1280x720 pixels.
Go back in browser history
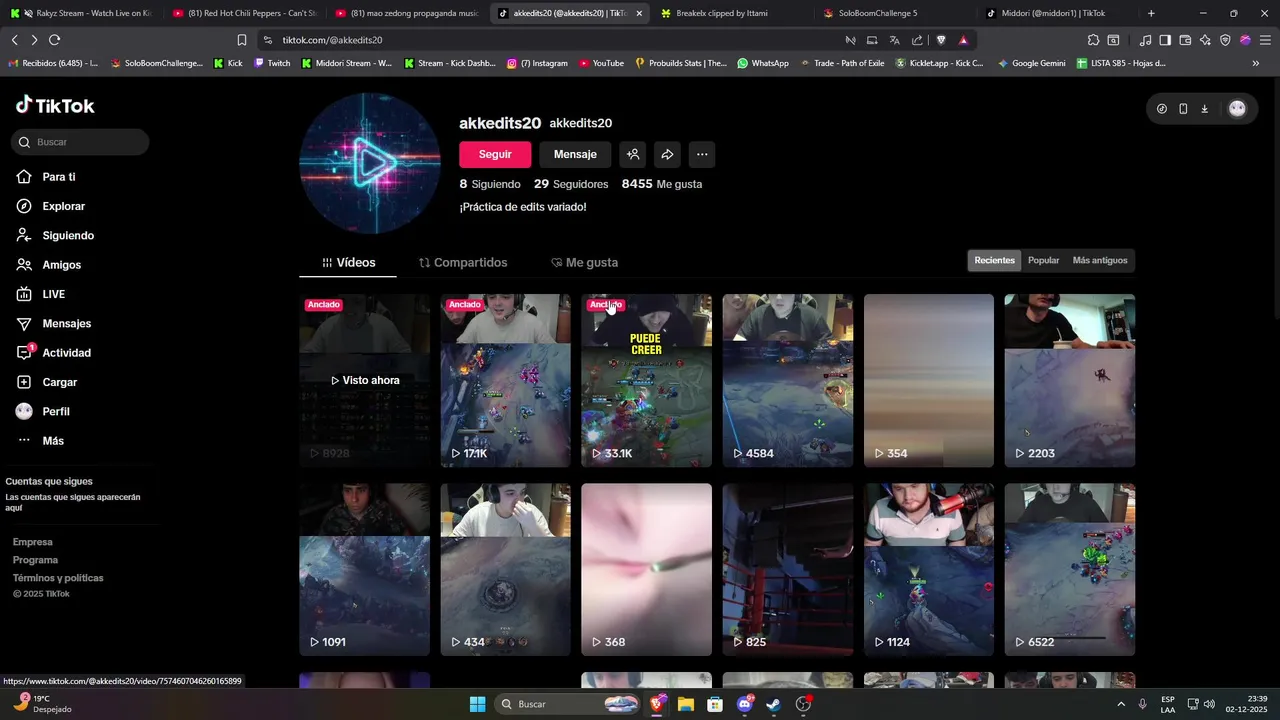[15, 40]
